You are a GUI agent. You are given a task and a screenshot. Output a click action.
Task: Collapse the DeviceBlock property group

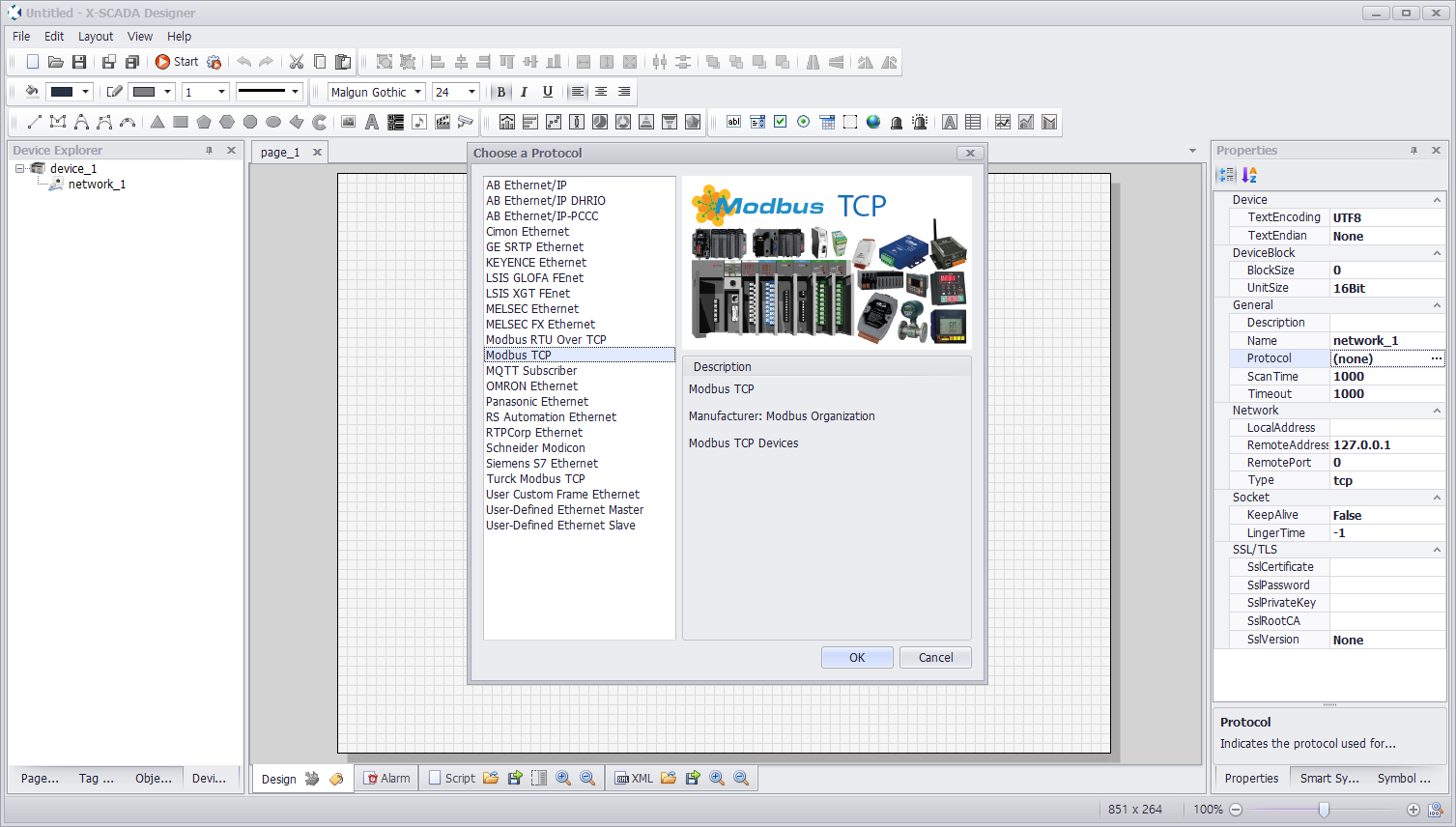click(x=1437, y=253)
